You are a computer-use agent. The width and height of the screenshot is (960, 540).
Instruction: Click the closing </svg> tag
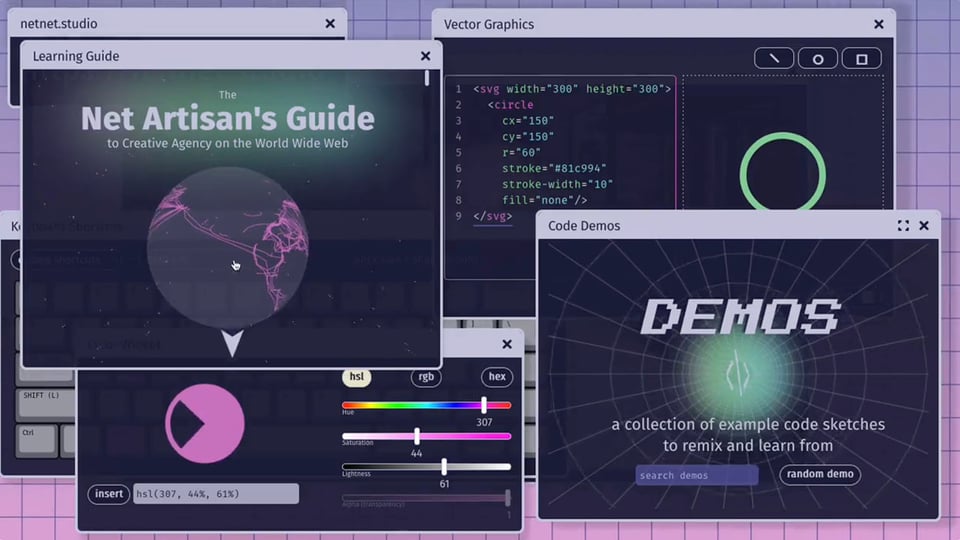(492, 216)
